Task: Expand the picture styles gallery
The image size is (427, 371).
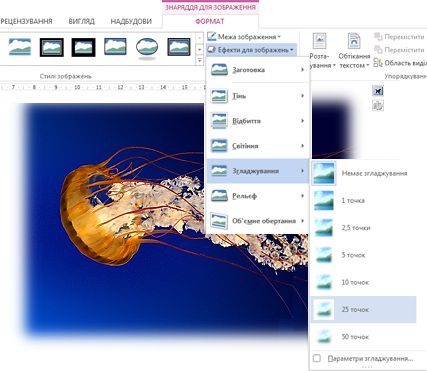Action: tap(199, 60)
